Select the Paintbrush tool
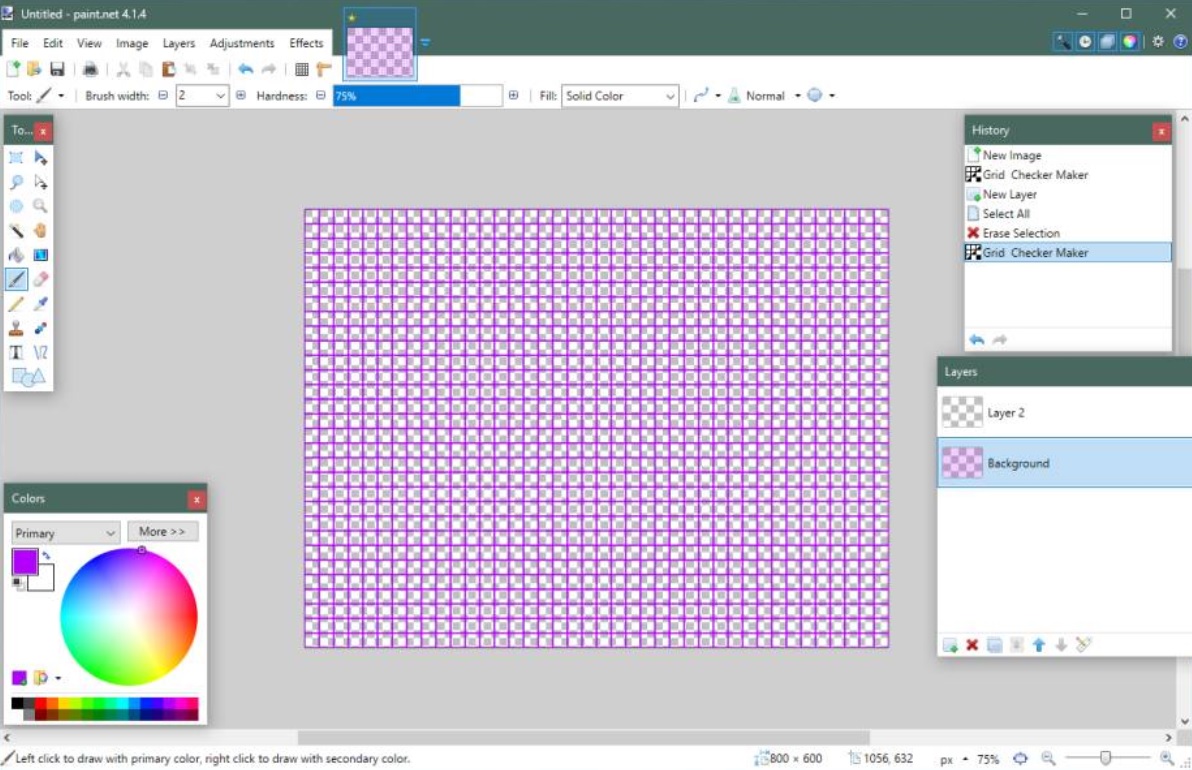 (x=16, y=279)
